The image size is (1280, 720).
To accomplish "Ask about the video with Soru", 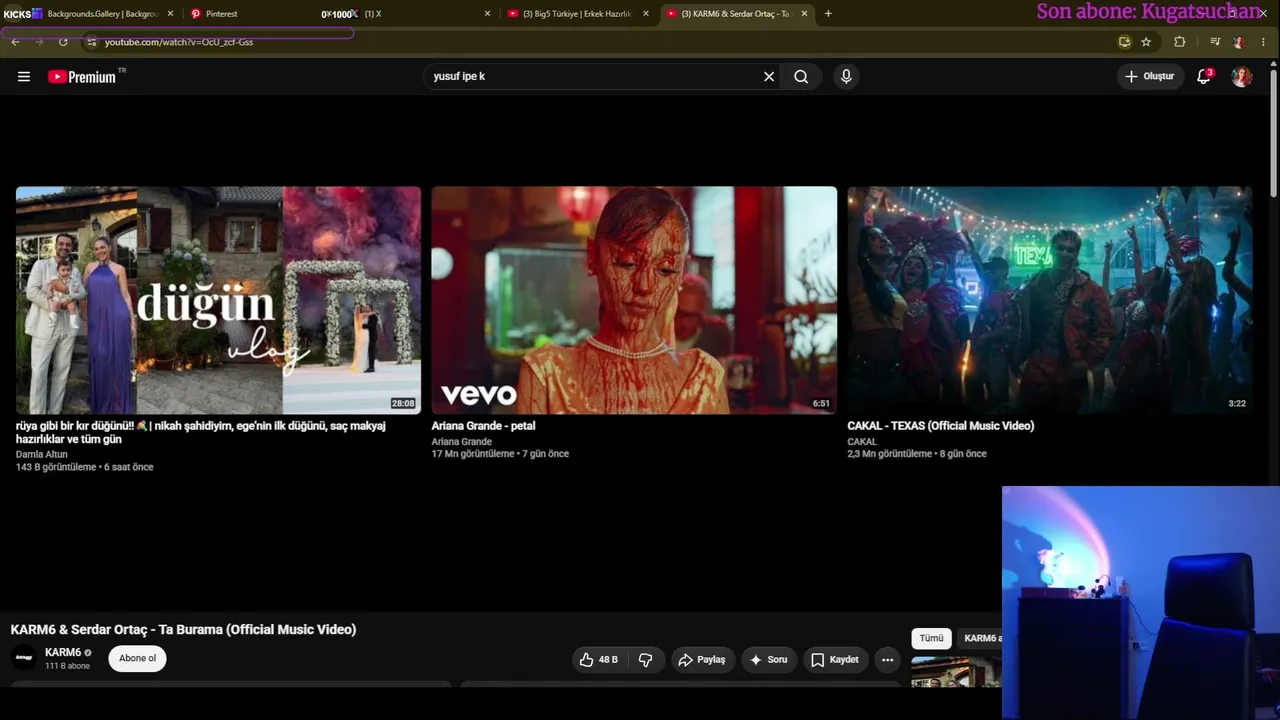I will 768,660.
